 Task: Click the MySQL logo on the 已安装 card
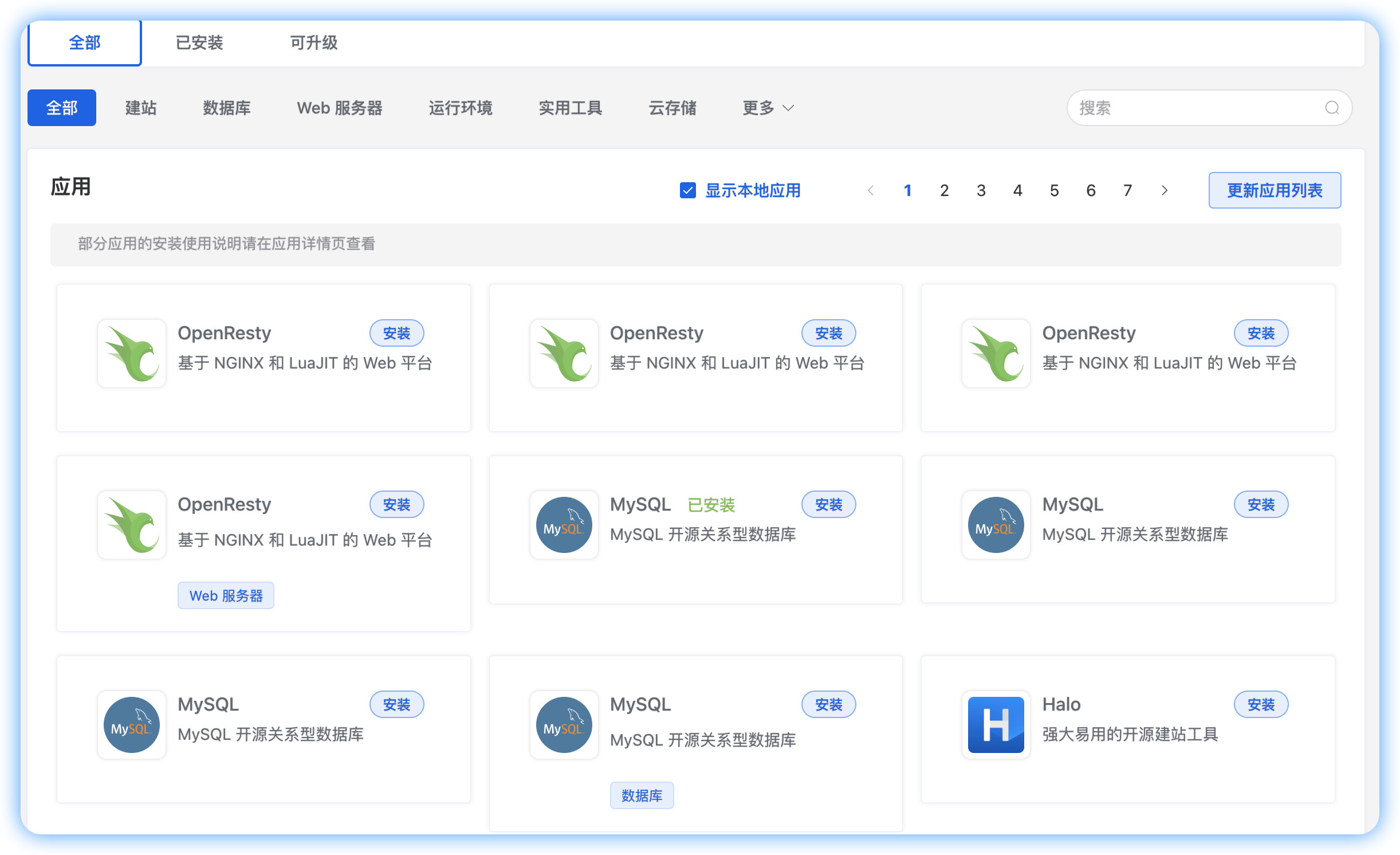pyautogui.click(x=564, y=524)
